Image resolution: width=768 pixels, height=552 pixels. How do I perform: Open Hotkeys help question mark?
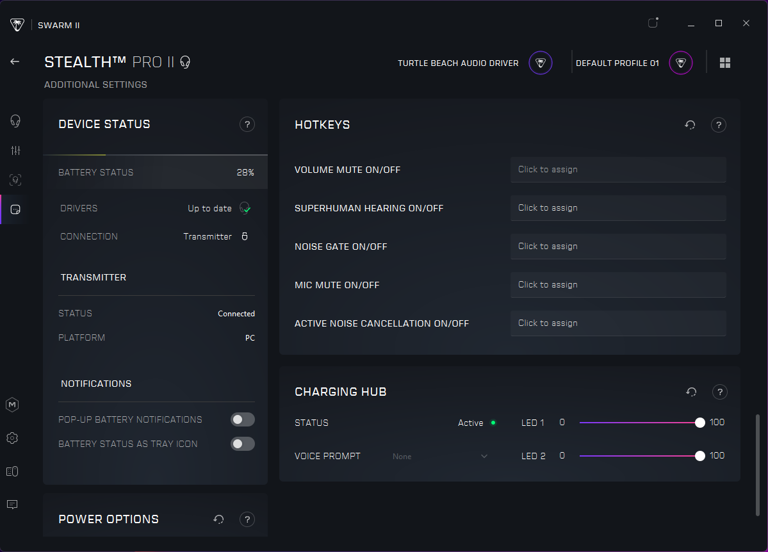719,125
